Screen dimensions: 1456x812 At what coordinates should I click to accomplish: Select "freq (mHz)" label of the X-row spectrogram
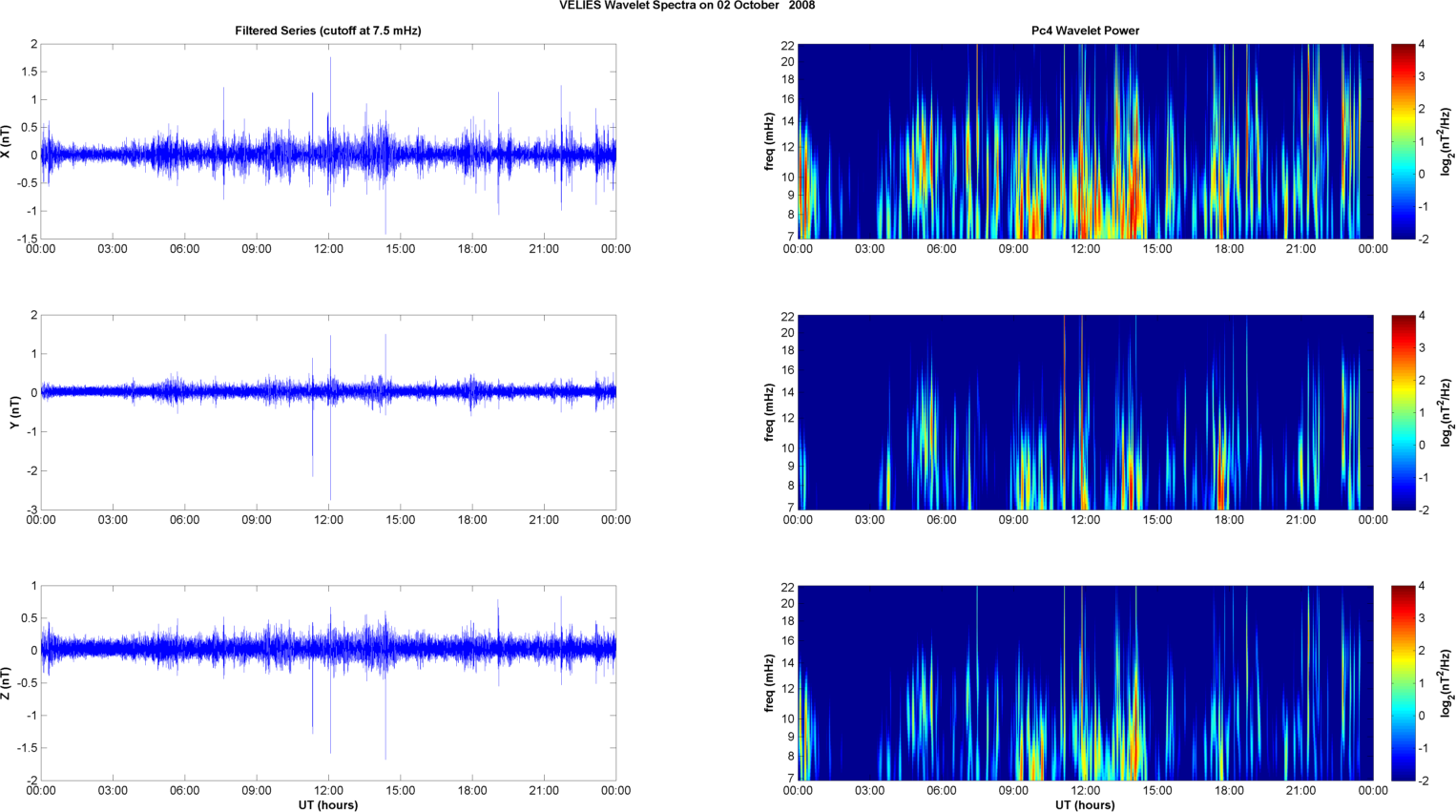tap(768, 141)
